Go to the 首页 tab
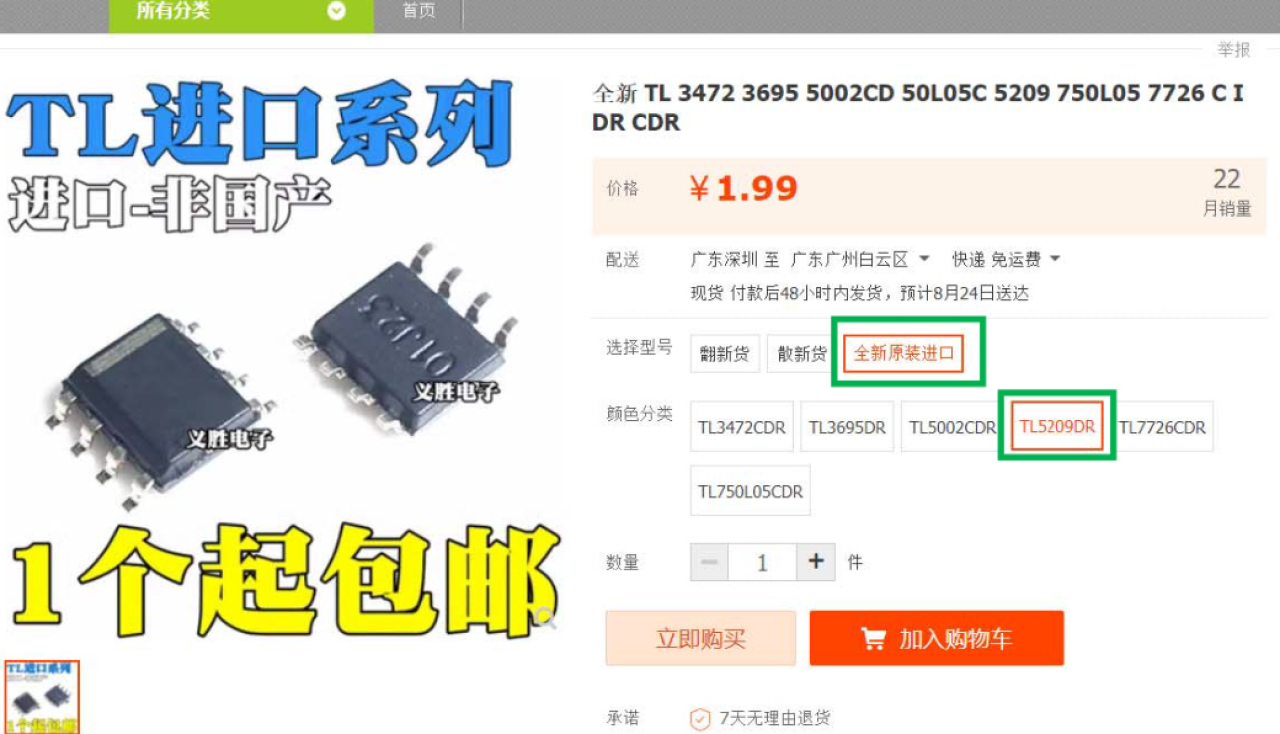This screenshot has width=1280, height=734. 419,11
